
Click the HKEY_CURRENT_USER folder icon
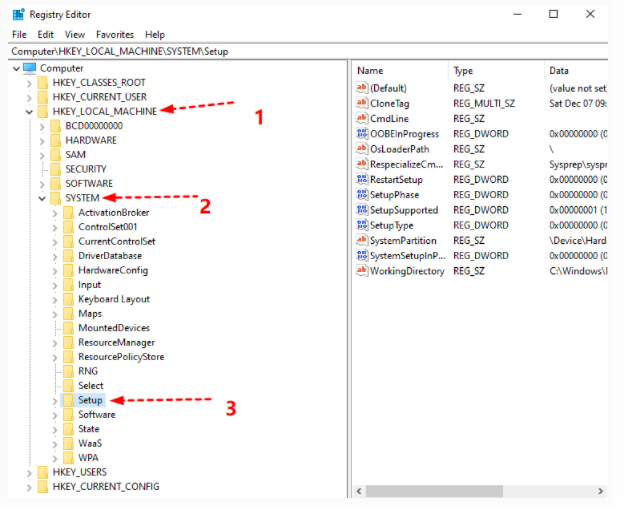pos(43,97)
